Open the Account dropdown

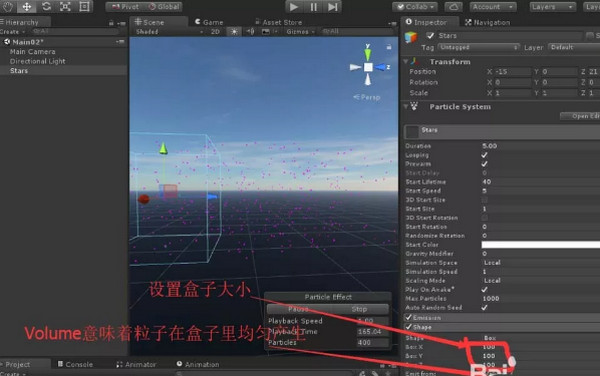click(x=492, y=7)
